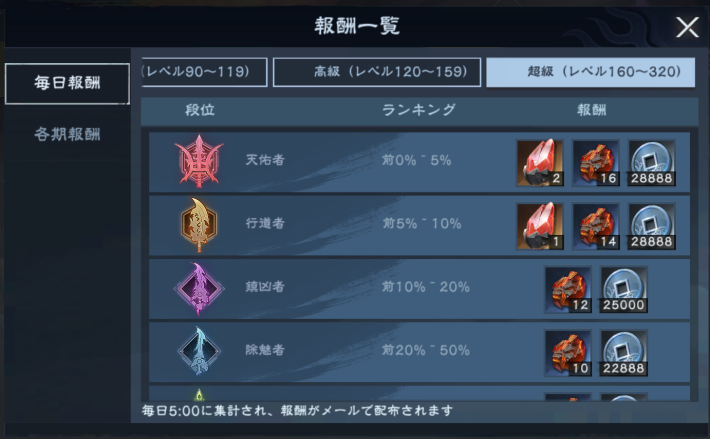Tap coin reward 28888 in 天佑者 row
Viewport: 710px width, 439px height.
tap(652, 163)
